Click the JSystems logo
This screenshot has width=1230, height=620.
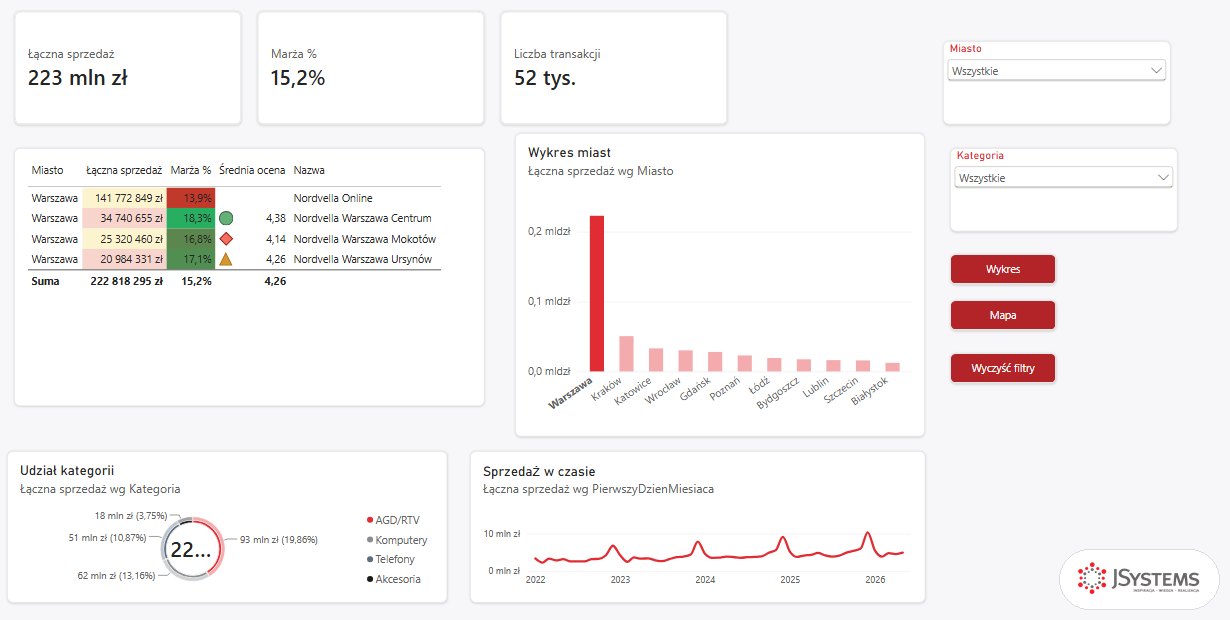[x=1138, y=578]
